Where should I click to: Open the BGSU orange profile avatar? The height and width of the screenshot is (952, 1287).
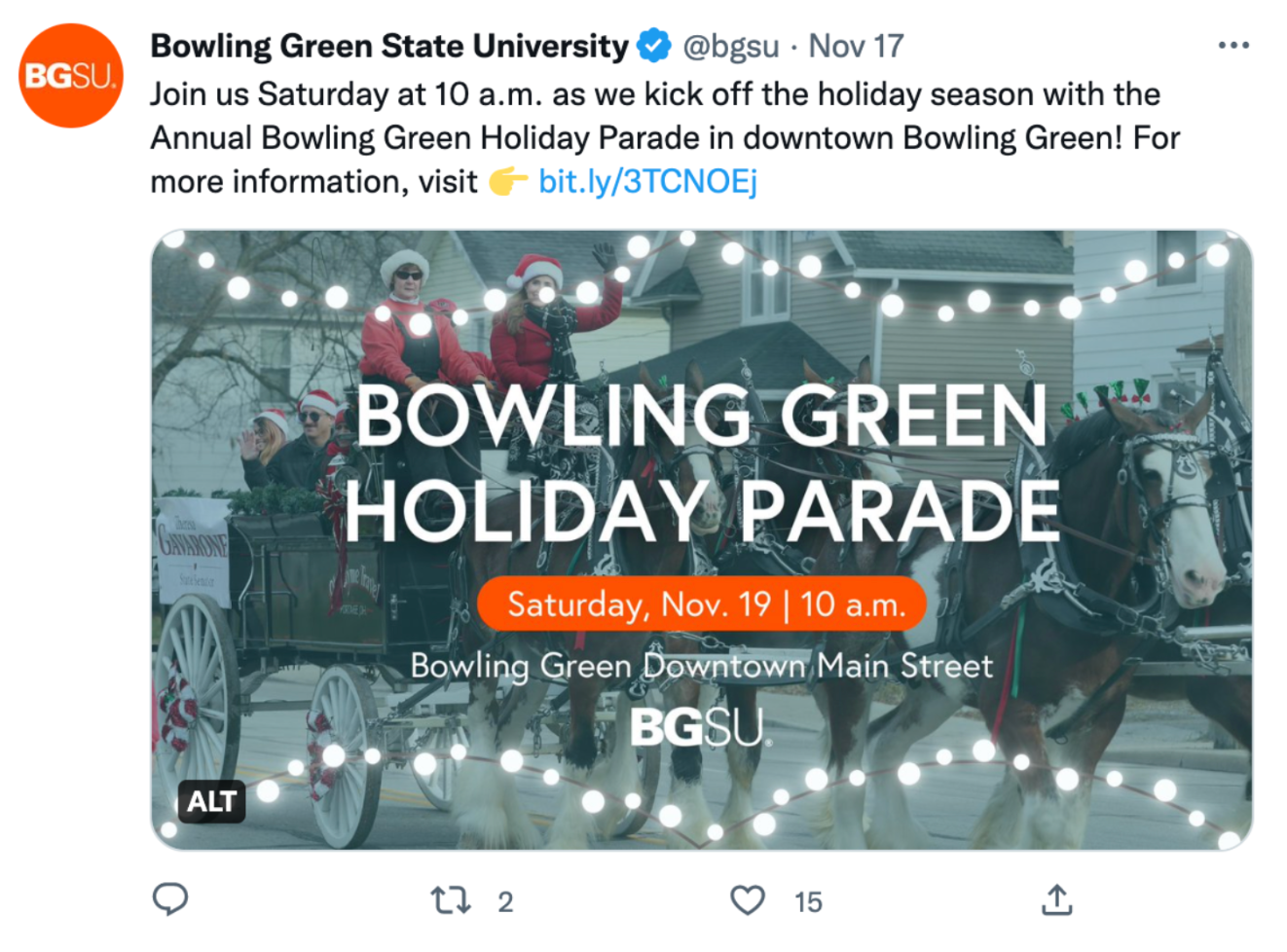pos(71,75)
